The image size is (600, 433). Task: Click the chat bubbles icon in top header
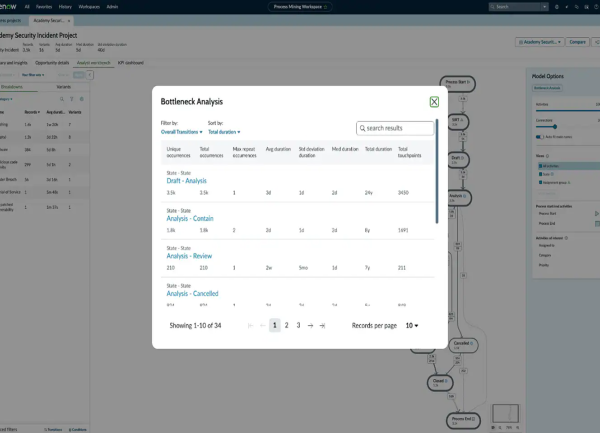pyautogui.click(x=577, y=7)
